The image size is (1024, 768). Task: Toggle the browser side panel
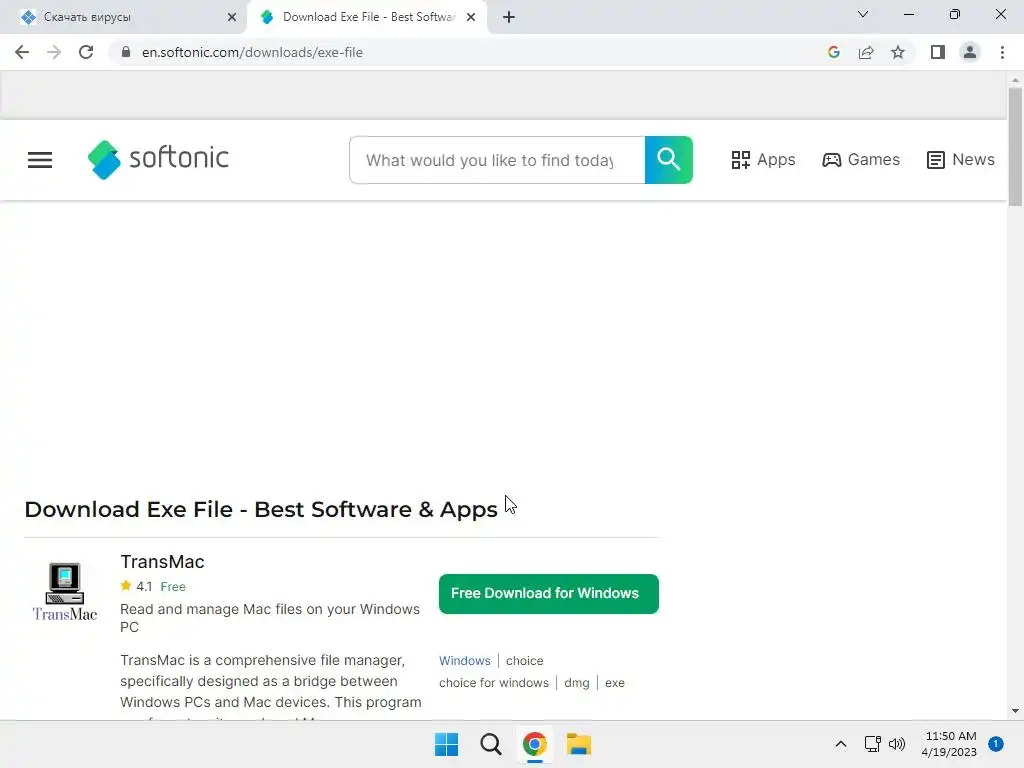[x=938, y=52]
